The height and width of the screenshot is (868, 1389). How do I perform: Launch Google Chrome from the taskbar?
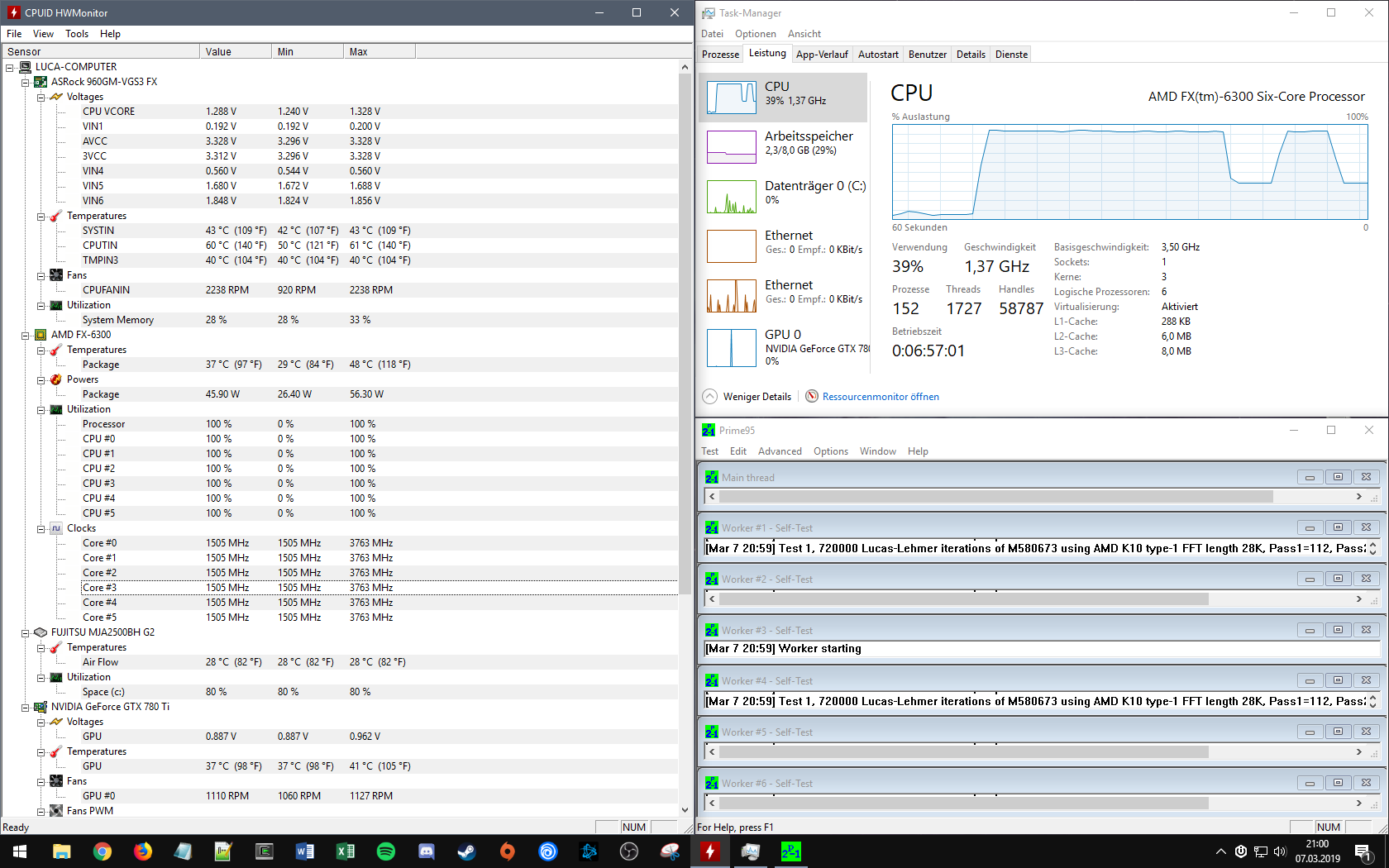pos(102,851)
